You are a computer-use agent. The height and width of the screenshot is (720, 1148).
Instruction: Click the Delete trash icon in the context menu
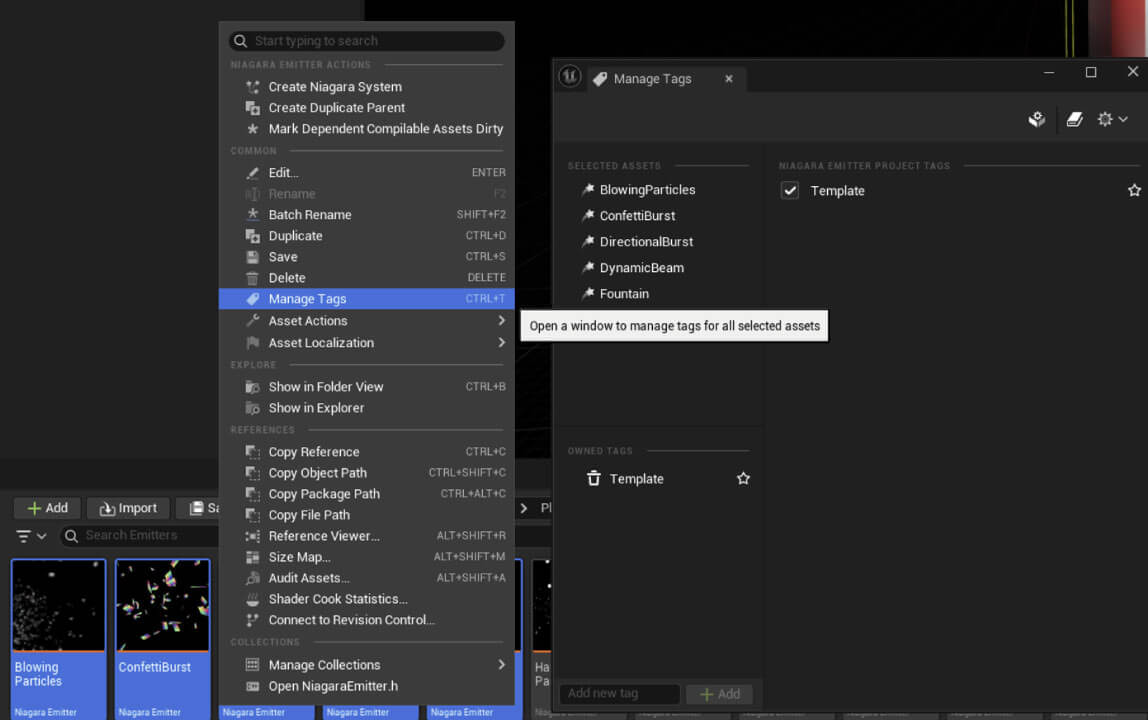(253, 278)
